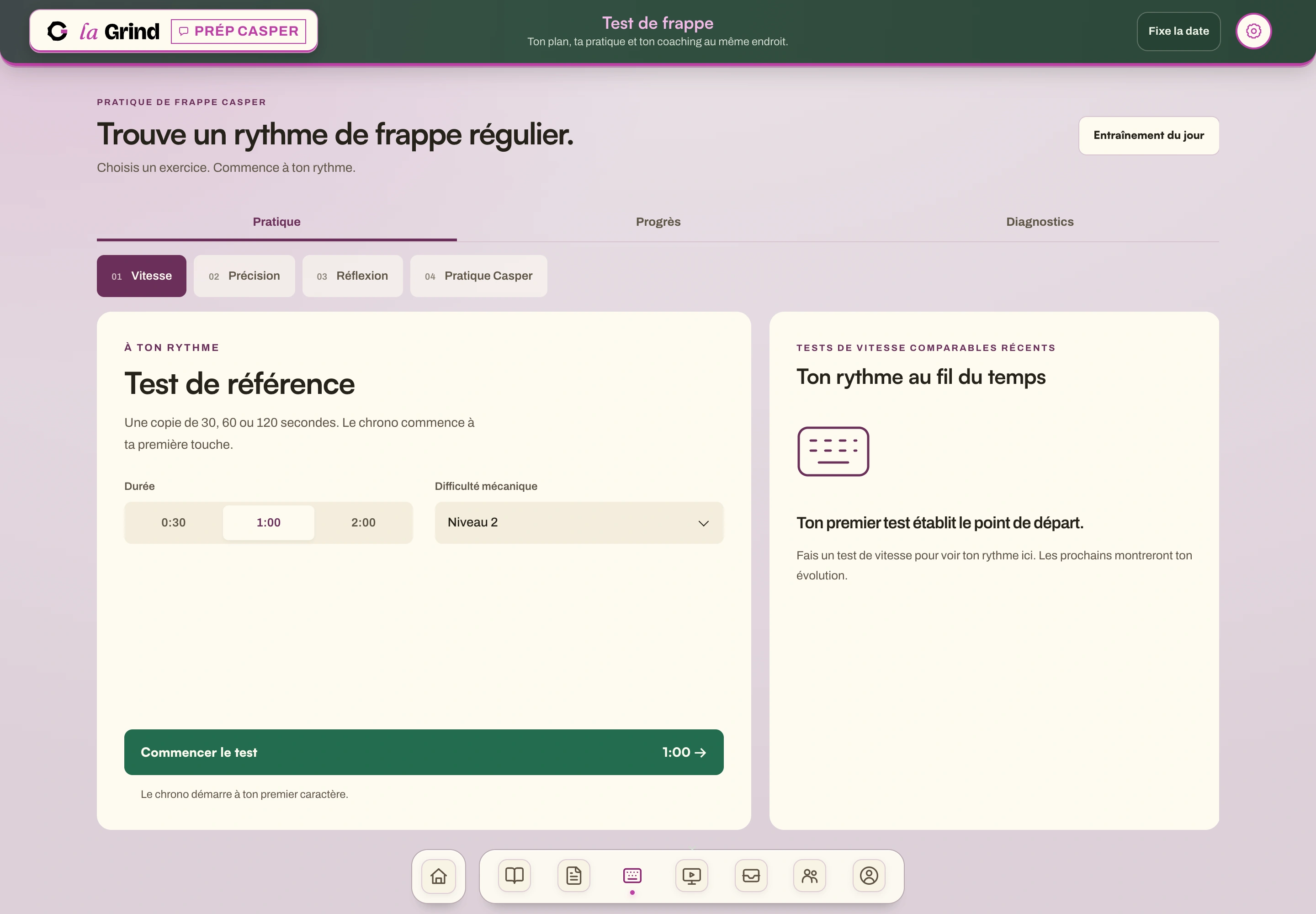Click the Test de référence heading

point(239,384)
